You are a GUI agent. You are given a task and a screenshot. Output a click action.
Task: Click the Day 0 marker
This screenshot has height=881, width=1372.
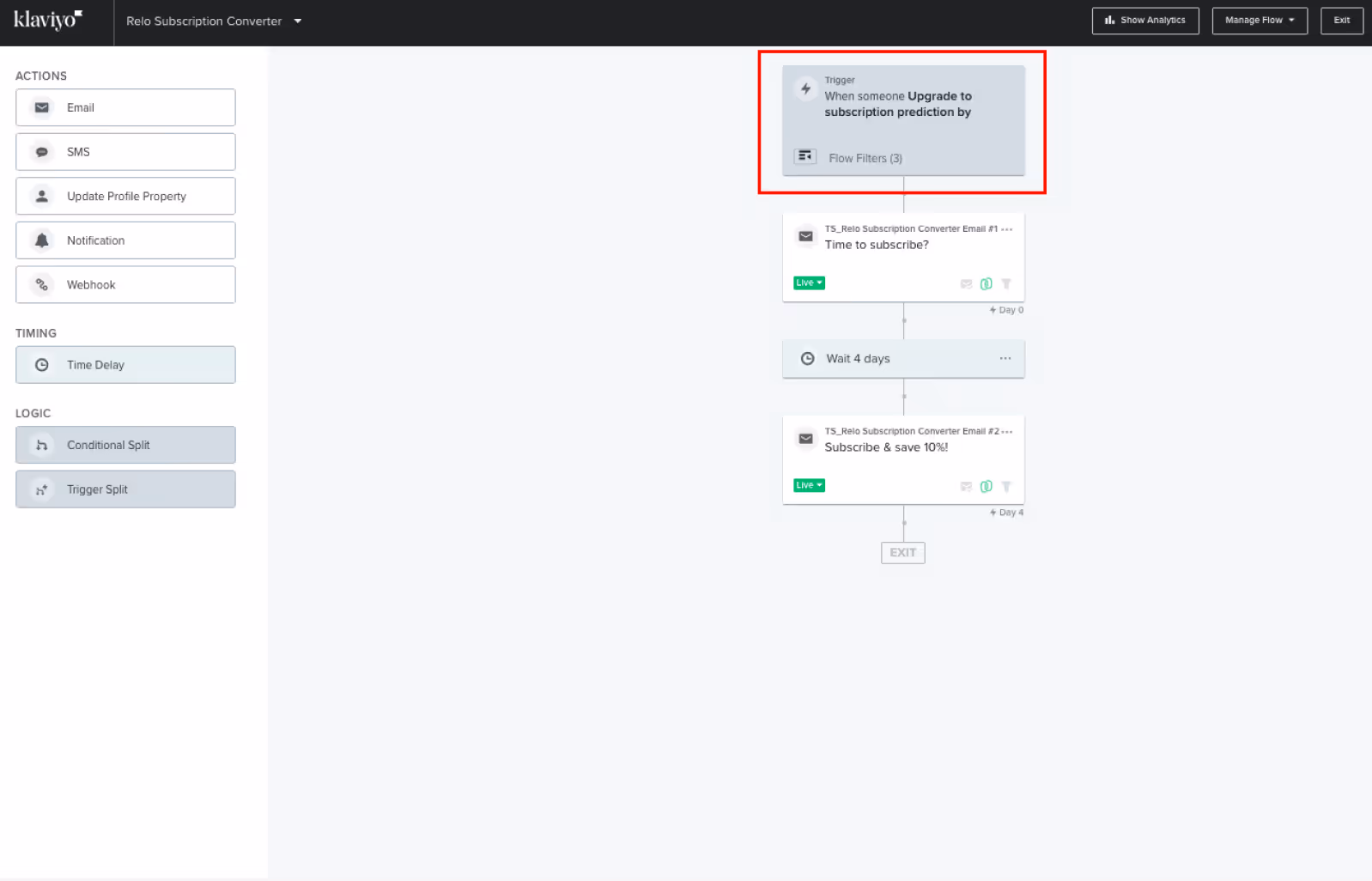tap(1006, 310)
